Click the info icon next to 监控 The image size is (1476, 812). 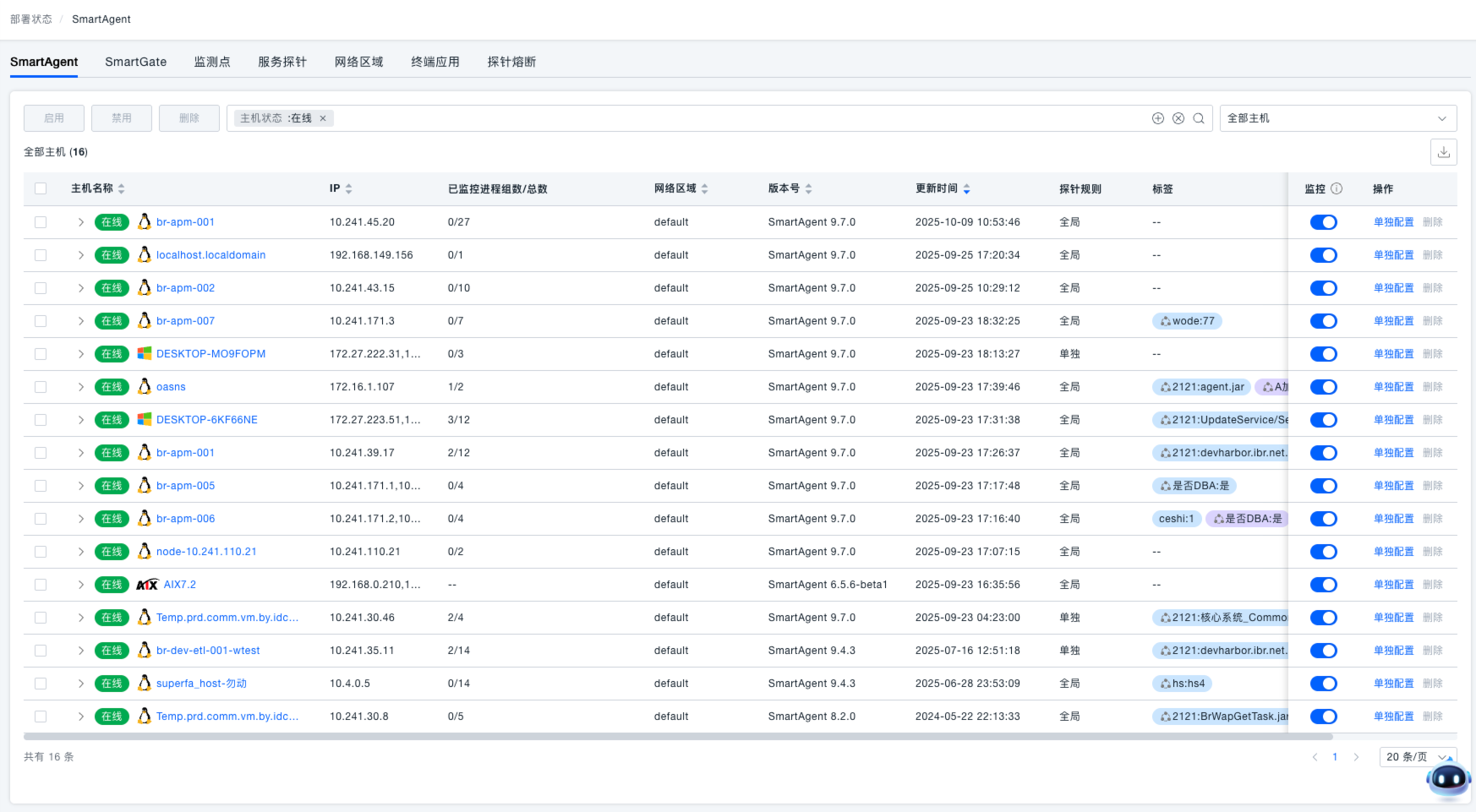coord(1337,188)
